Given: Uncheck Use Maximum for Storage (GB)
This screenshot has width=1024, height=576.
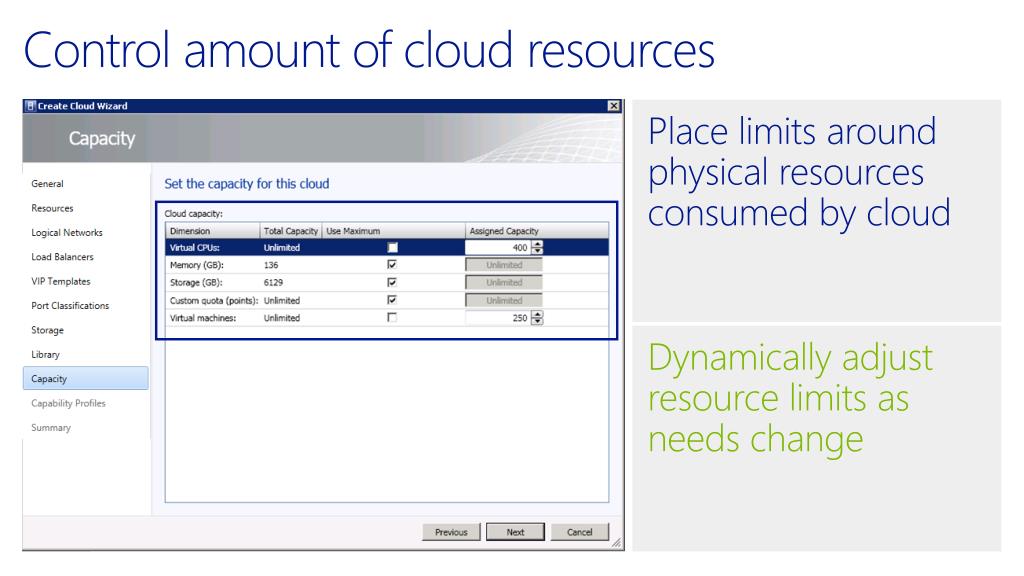Looking at the screenshot, I should coord(392,282).
